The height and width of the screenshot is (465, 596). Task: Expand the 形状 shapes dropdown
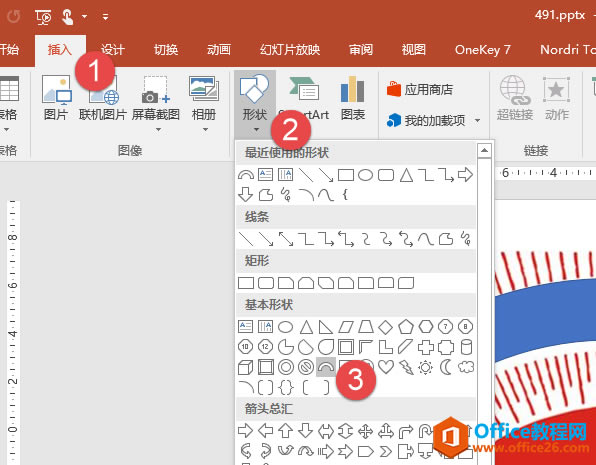pos(255,104)
